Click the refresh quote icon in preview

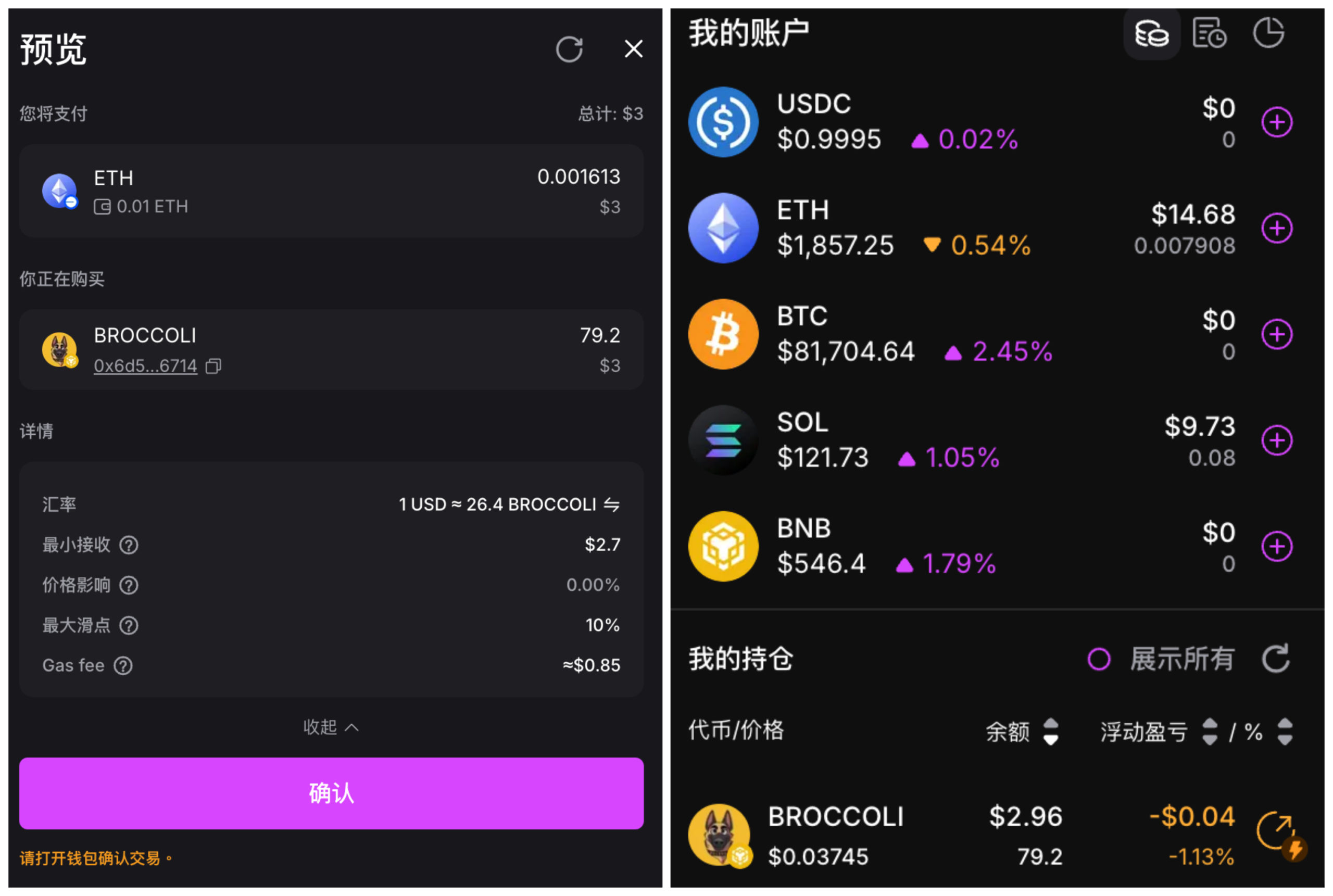pos(569,49)
